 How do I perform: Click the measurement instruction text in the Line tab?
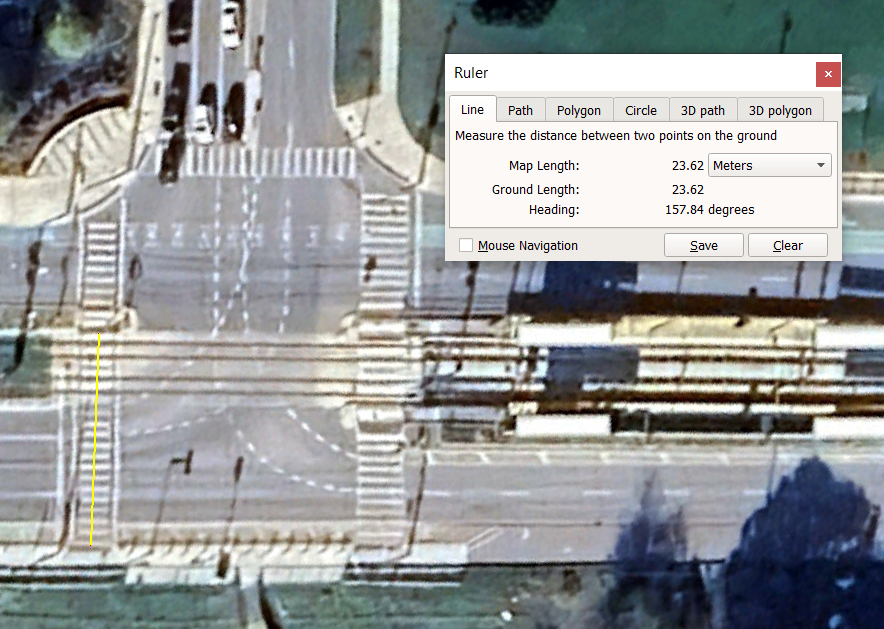point(616,135)
